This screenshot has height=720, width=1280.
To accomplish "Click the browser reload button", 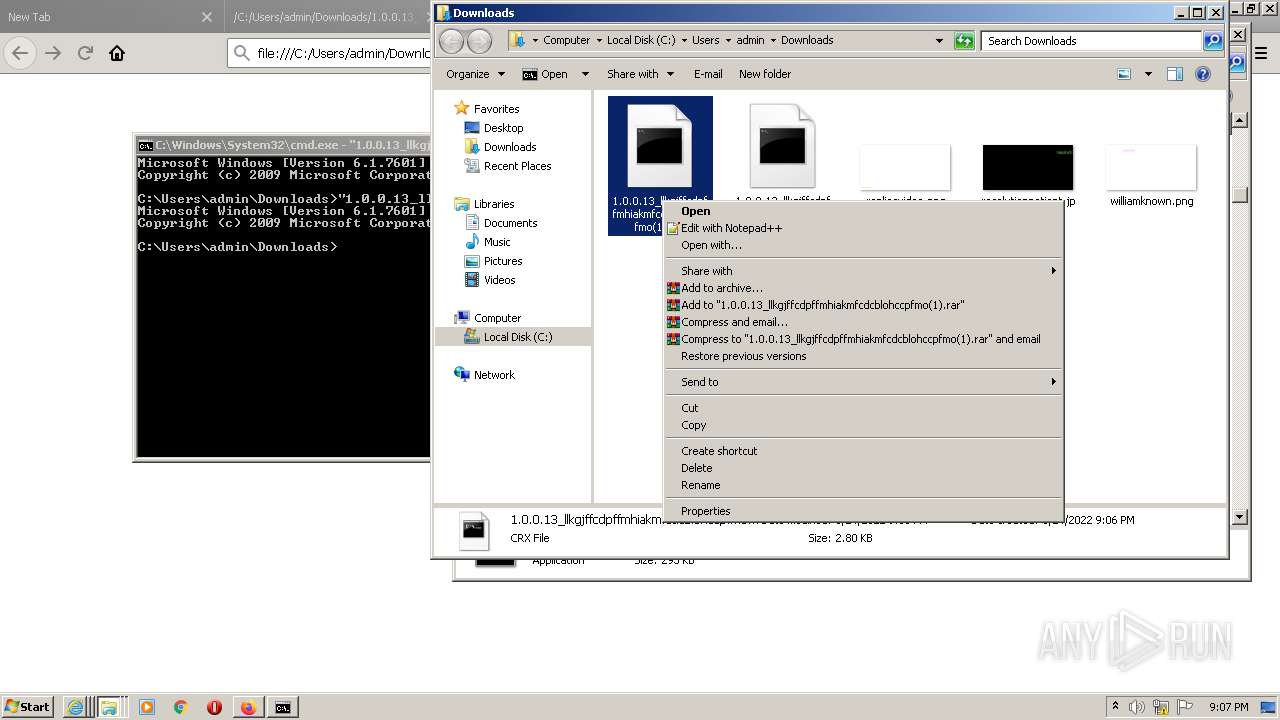I will tap(85, 53).
